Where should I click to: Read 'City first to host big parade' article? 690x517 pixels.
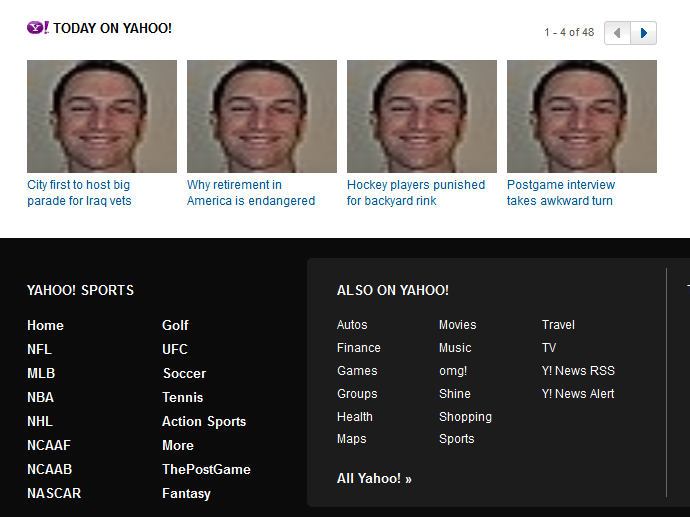click(x=79, y=193)
